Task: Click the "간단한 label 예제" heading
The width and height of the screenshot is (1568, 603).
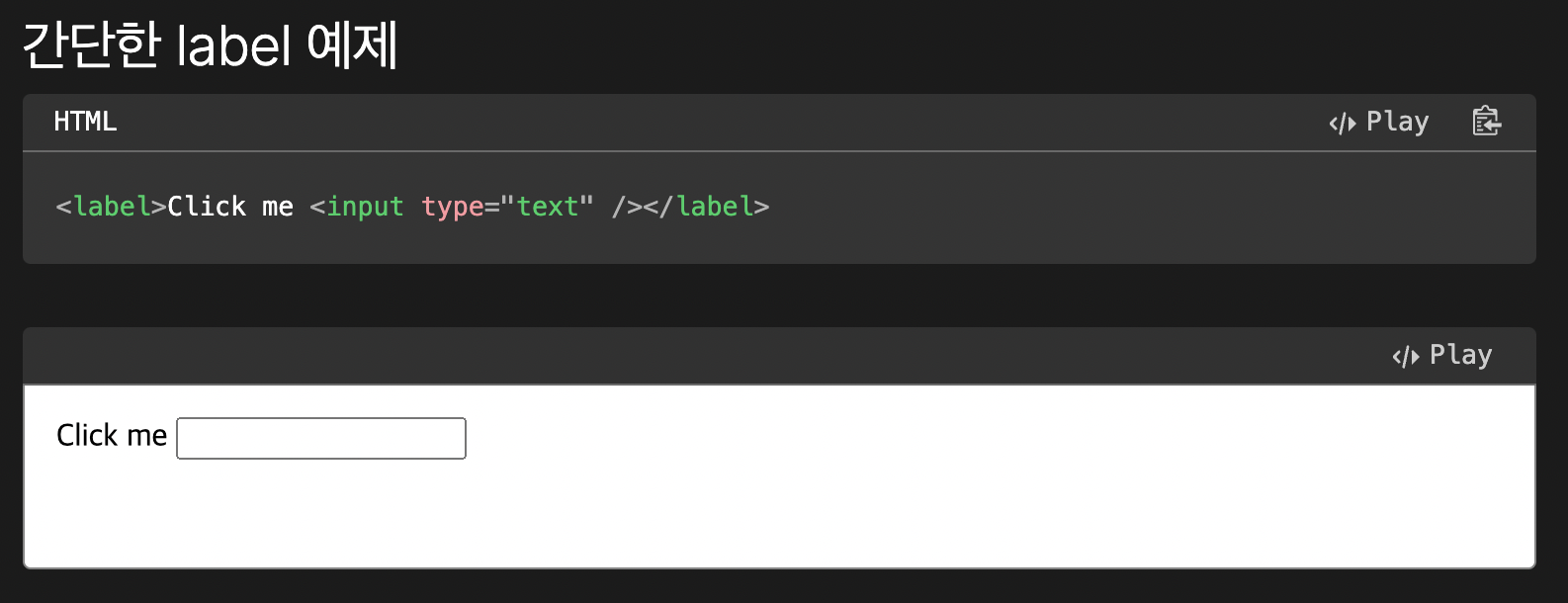Action: click(210, 45)
